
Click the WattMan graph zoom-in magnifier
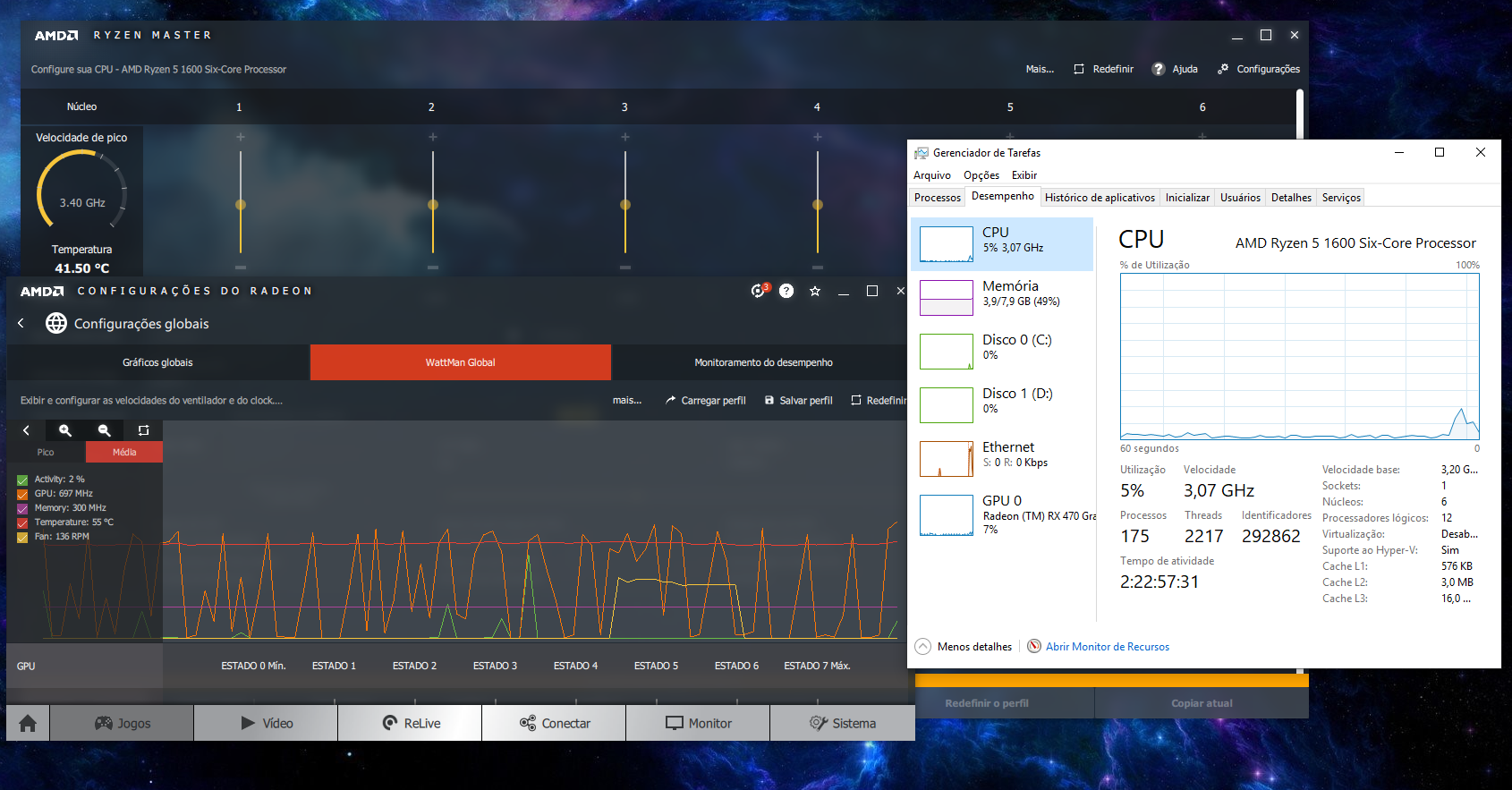point(65,430)
